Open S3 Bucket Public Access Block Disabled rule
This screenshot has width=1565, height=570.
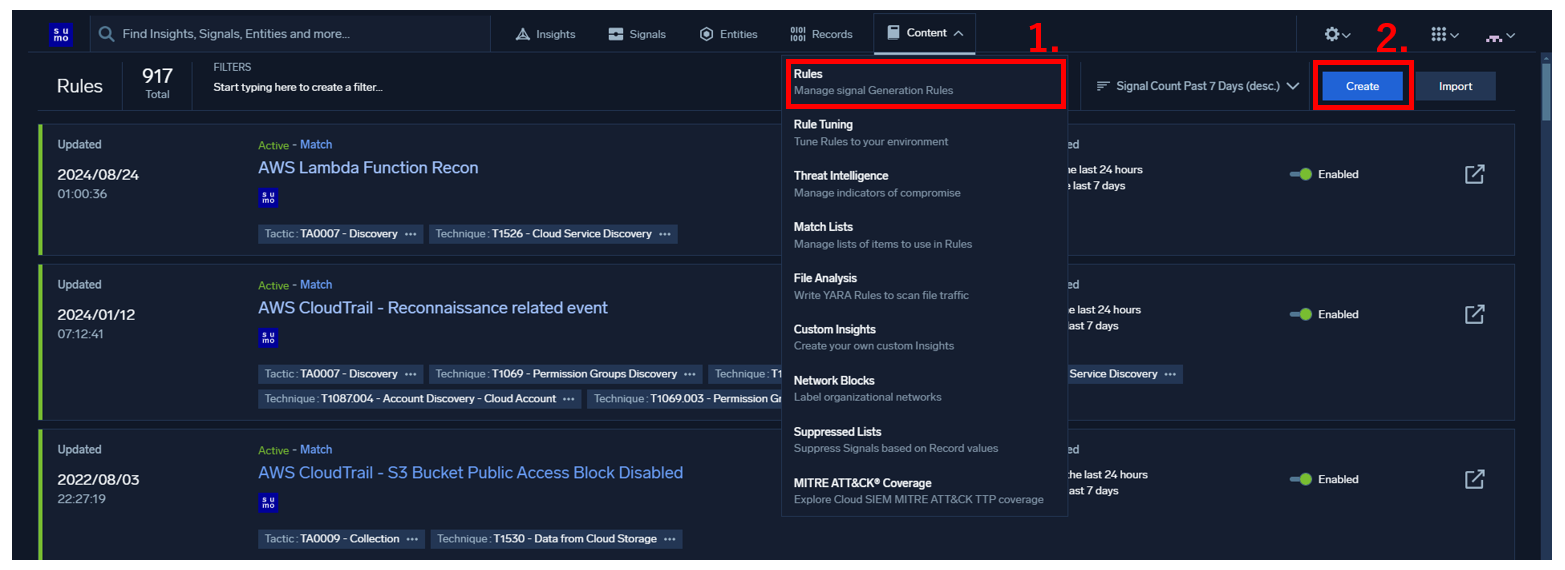[x=470, y=473]
